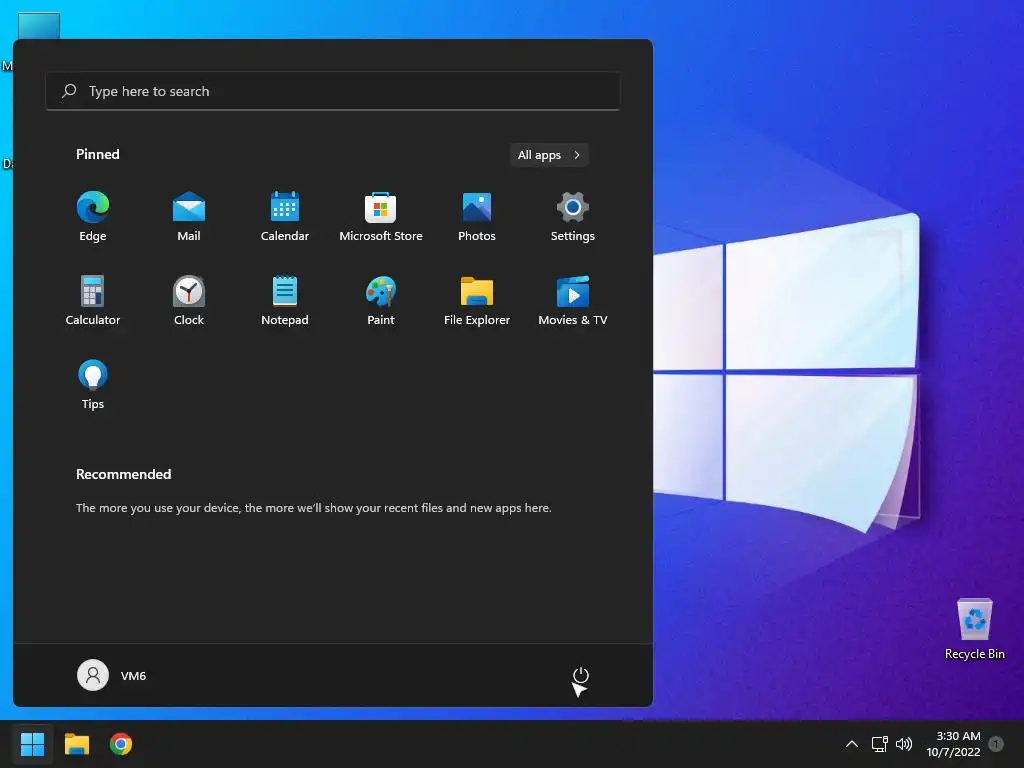Image resolution: width=1024 pixels, height=768 pixels.
Task: Focus the Type here to search box
Action: click(332, 91)
